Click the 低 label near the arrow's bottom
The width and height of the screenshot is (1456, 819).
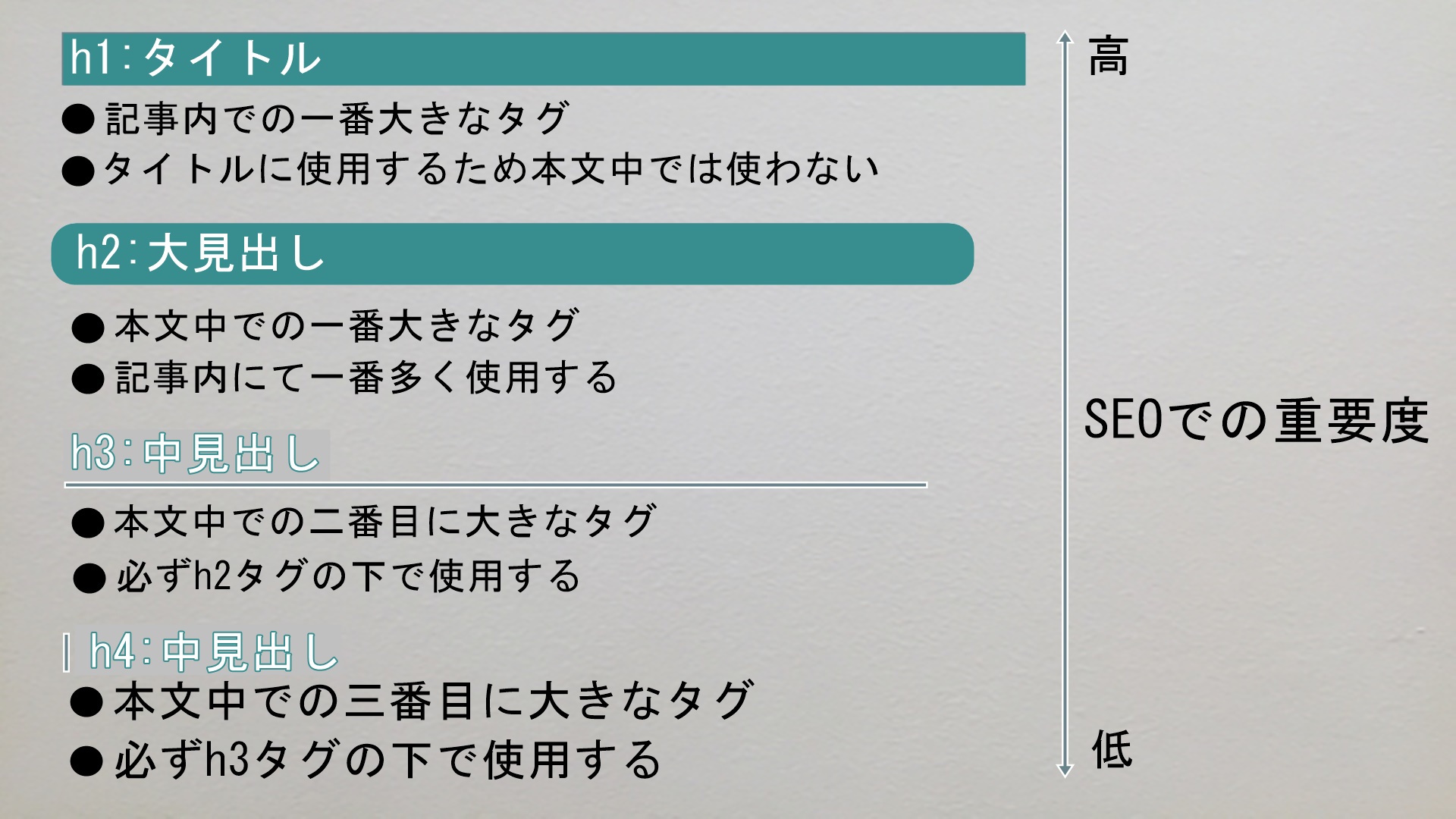coord(1112,750)
